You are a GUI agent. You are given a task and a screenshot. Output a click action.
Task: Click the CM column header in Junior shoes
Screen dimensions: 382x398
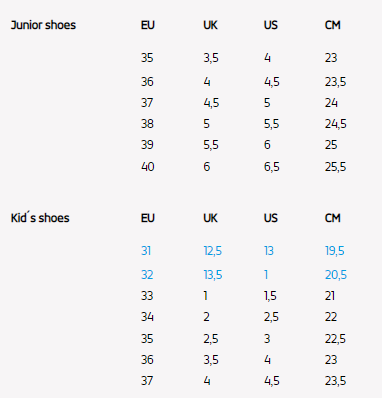333,25
